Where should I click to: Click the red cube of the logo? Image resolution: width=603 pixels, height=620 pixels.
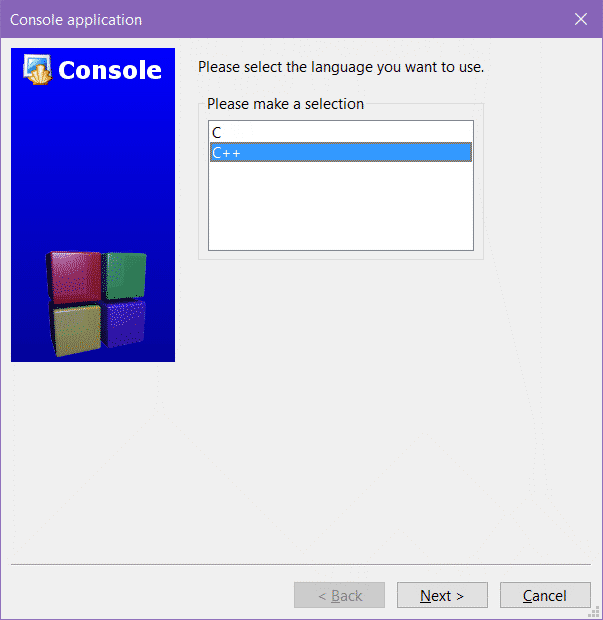point(74,277)
